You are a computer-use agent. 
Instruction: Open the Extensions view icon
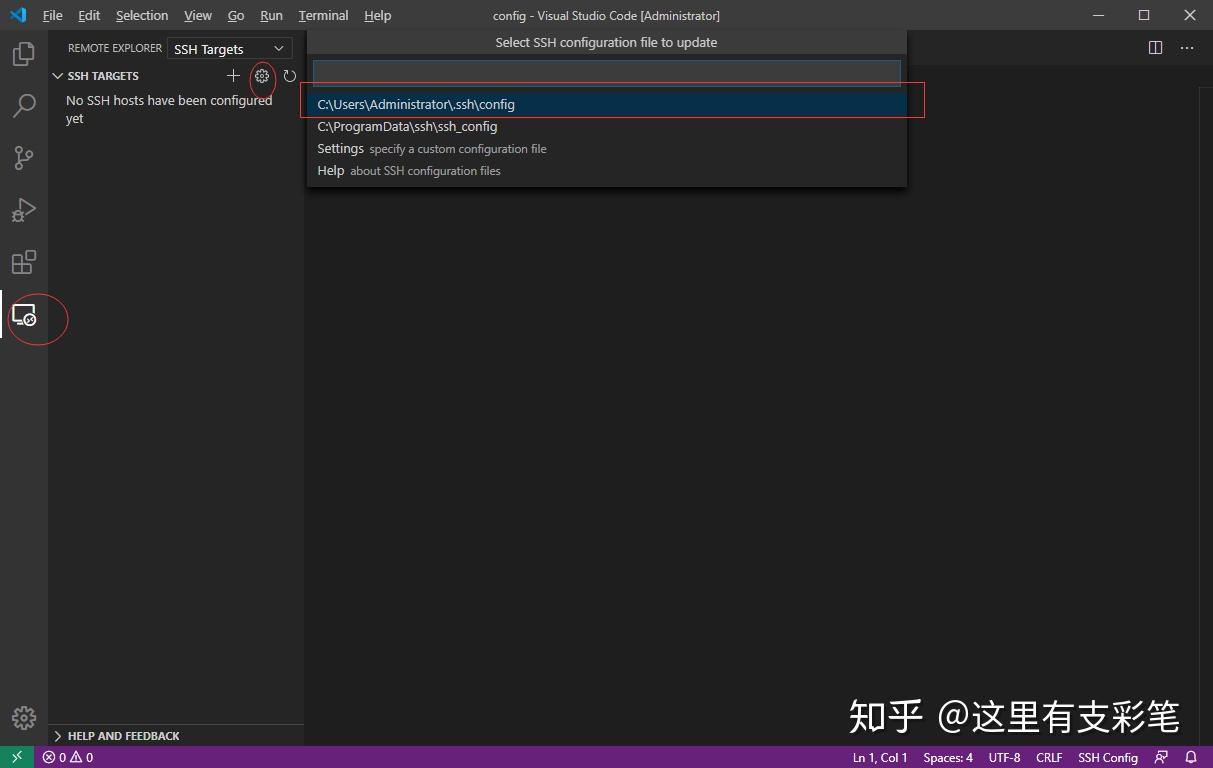[x=23, y=262]
